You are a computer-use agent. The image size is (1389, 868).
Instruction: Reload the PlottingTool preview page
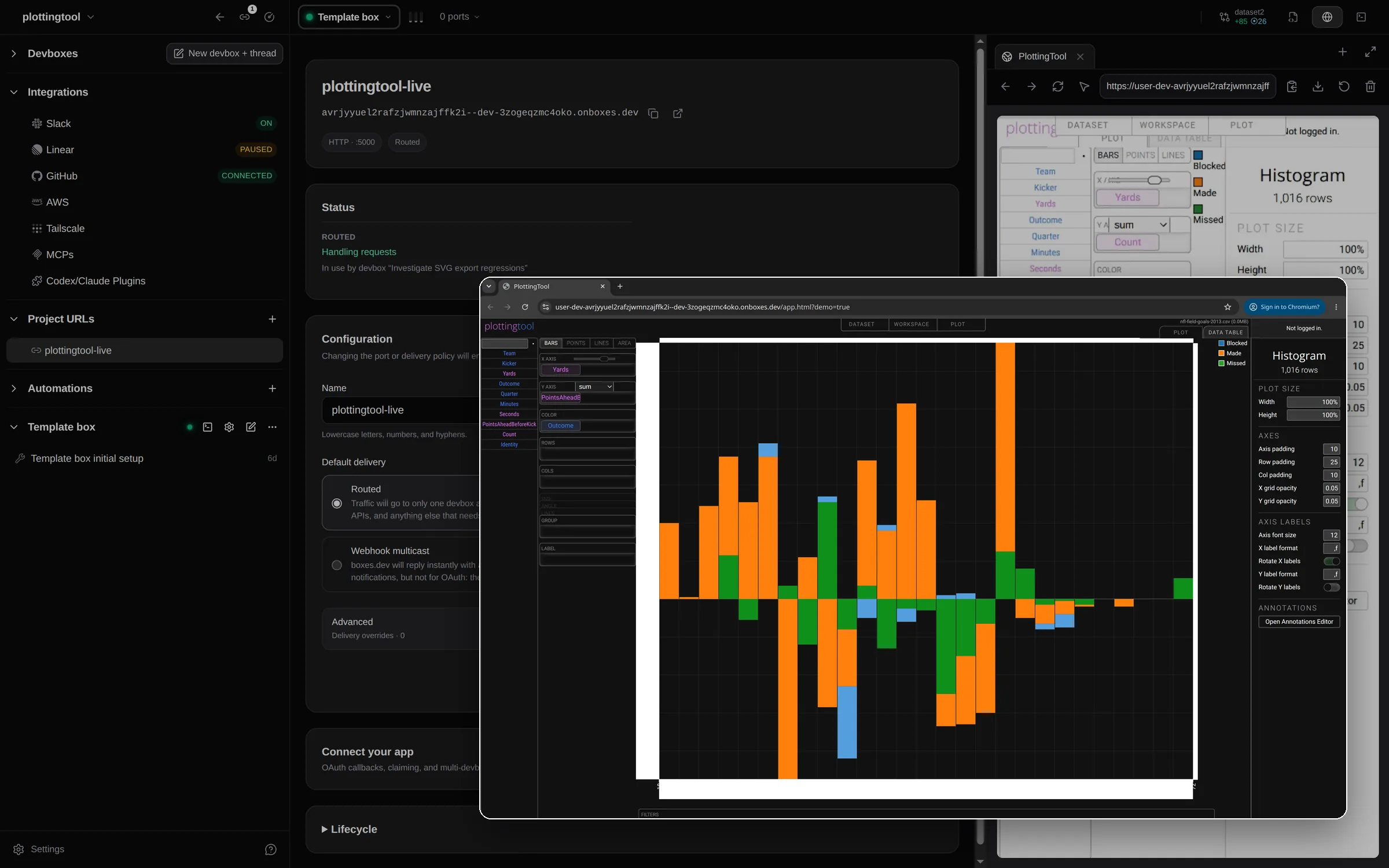click(1057, 86)
